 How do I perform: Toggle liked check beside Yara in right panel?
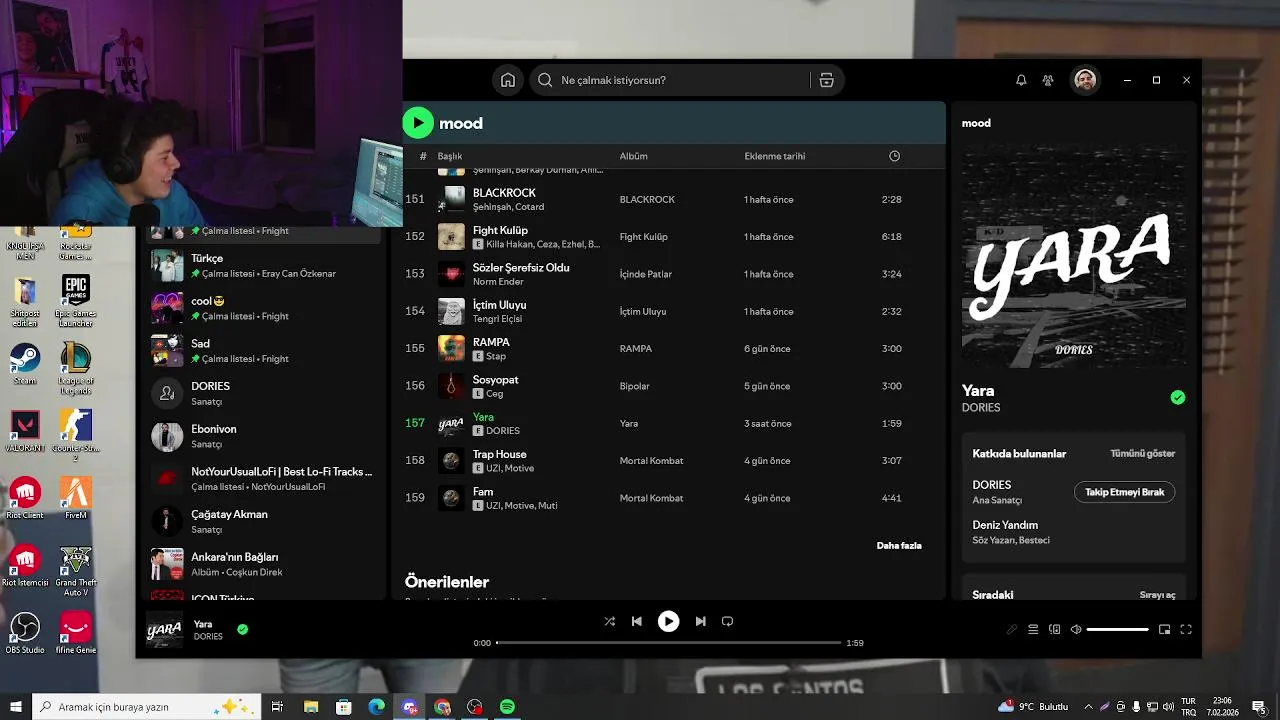pyautogui.click(x=1178, y=397)
